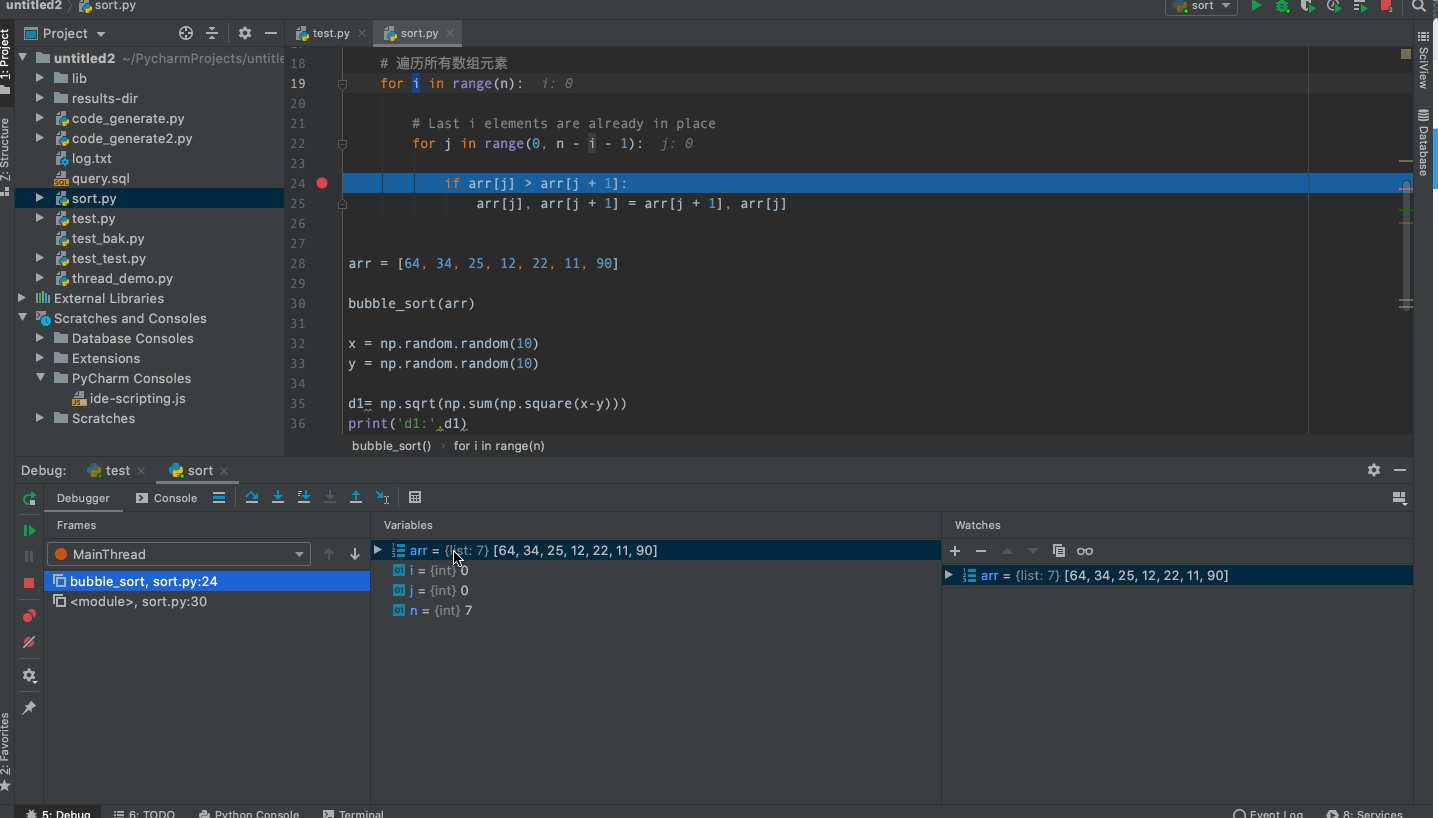Resume program in debug panel

[x=29, y=530]
